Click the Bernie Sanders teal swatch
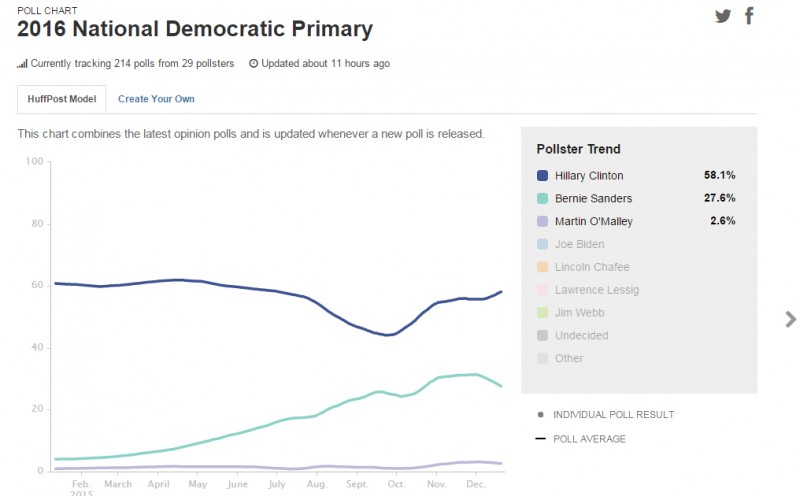 [543, 199]
